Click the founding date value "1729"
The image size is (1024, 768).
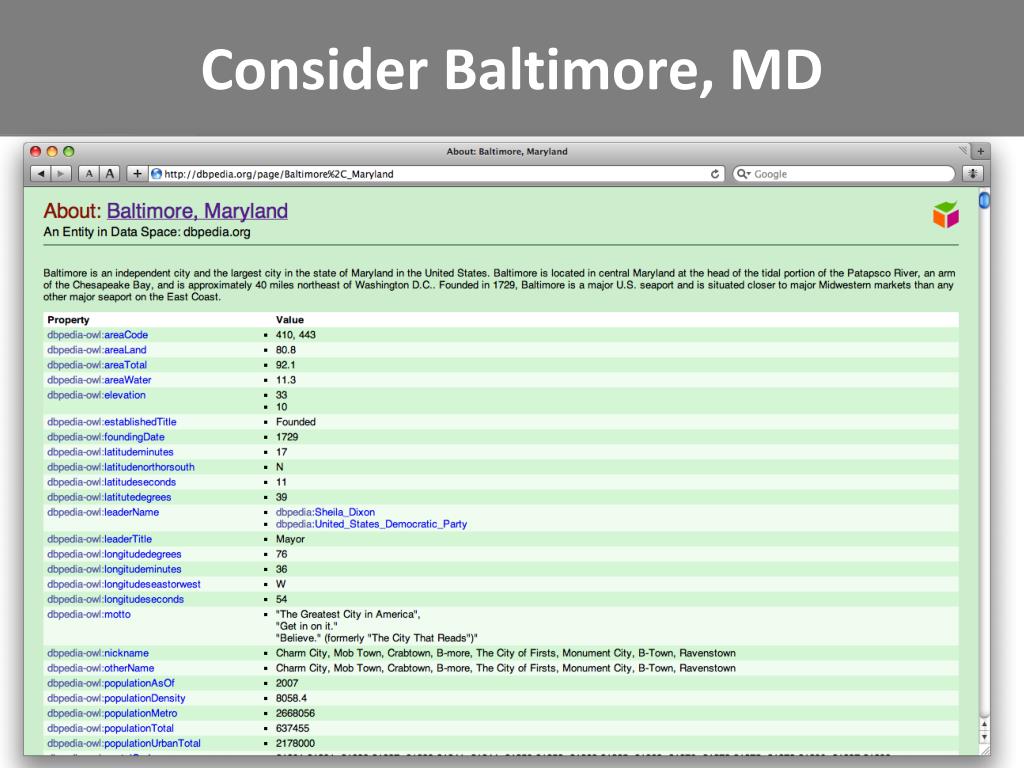(x=287, y=437)
